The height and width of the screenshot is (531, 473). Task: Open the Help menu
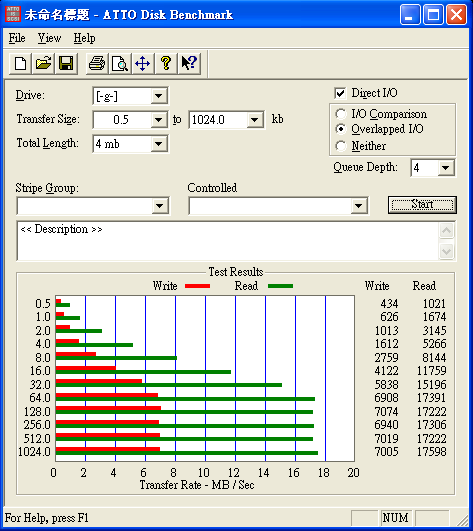pos(84,38)
